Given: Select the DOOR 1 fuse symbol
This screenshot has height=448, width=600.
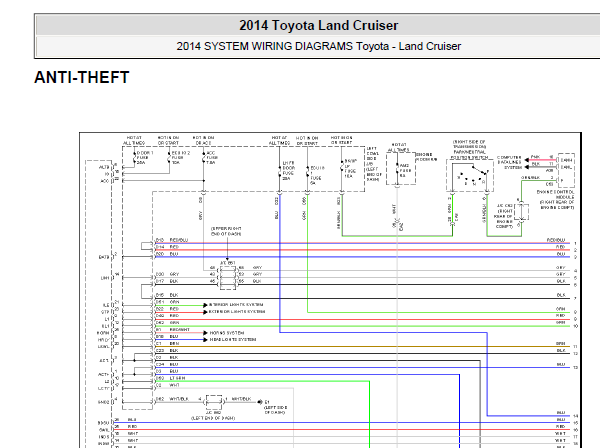Looking at the screenshot, I should tap(134, 158).
